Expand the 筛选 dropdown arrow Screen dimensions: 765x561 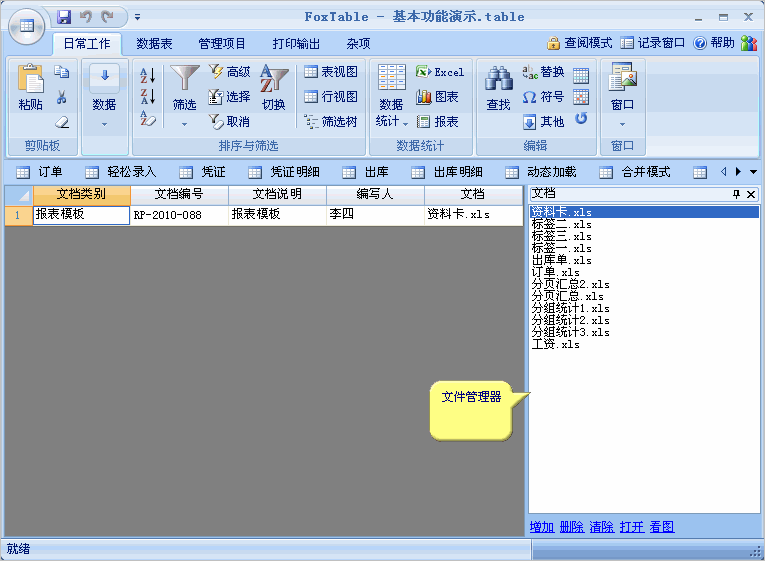point(184,124)
